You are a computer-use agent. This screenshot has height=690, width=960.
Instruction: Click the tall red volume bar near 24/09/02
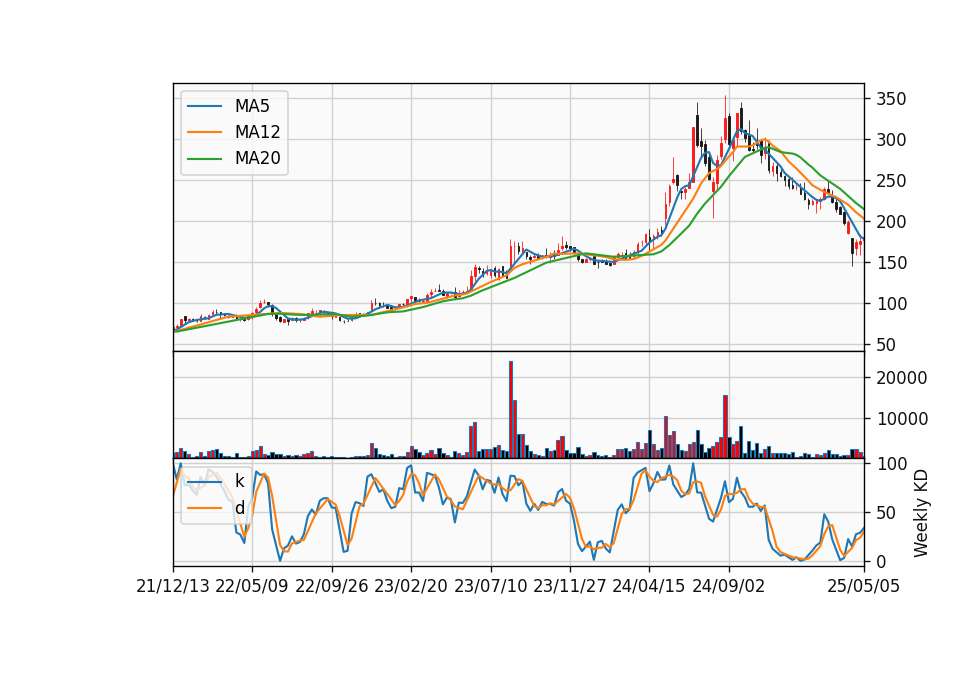726,427
